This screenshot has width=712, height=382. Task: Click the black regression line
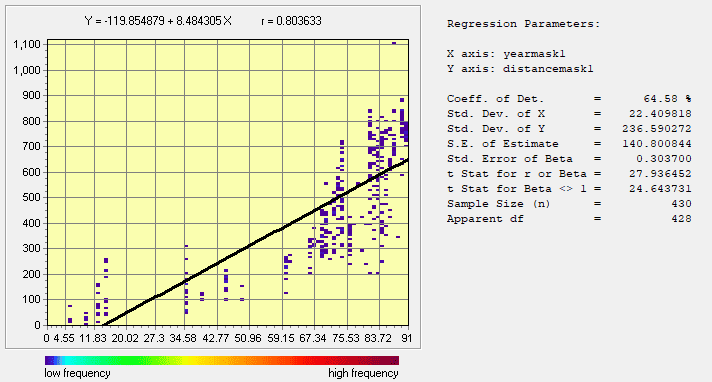[x=256, y=242]
